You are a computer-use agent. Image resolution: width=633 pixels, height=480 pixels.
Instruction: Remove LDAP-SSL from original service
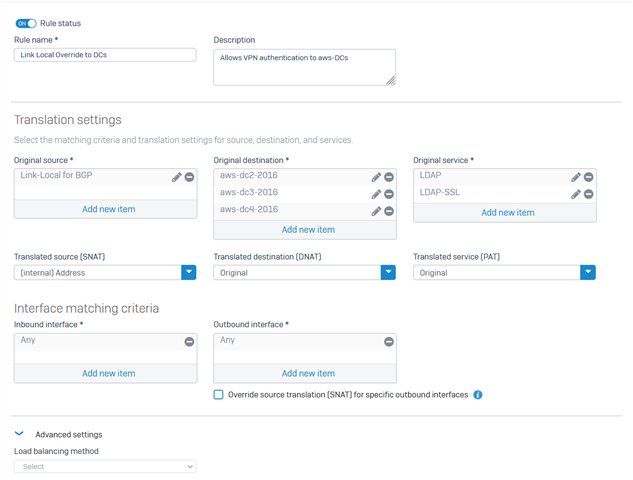pyautogui.click(x=589, y=194)
